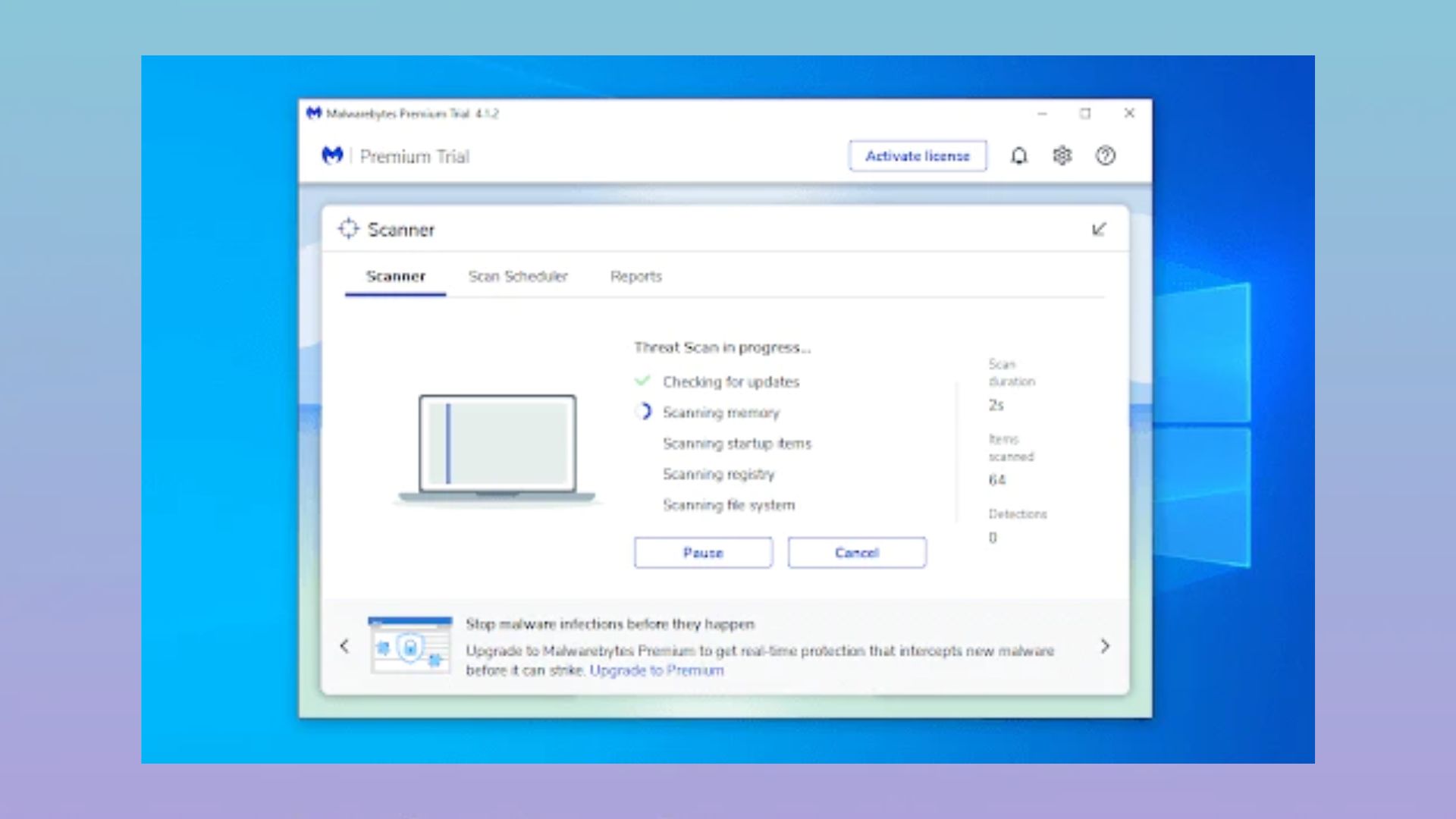
Task: Click the Malwarebytes logo beside Premium Trial
Action: (x=332, y=155)
